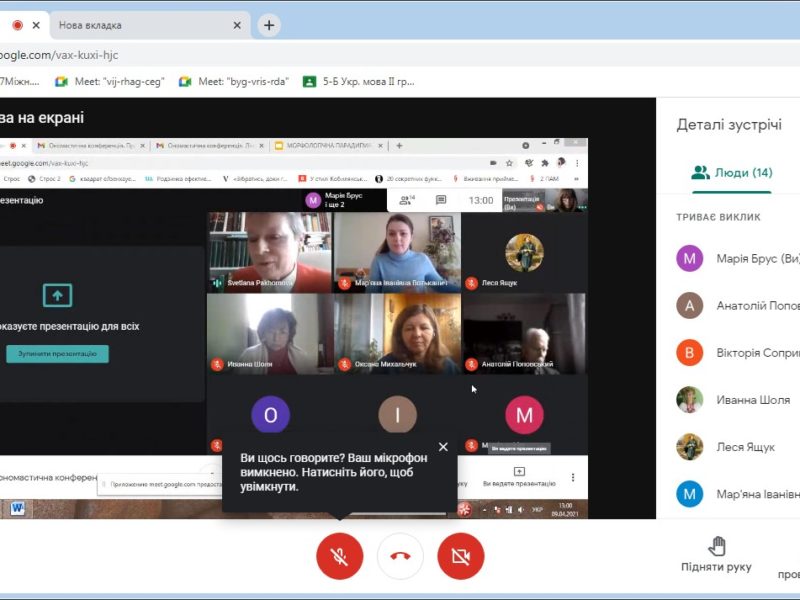The height and width of the screenshot is (600, 800).
Task: Open the Meet "byg-vris-rda" bookmark
Action: [235, 81]
